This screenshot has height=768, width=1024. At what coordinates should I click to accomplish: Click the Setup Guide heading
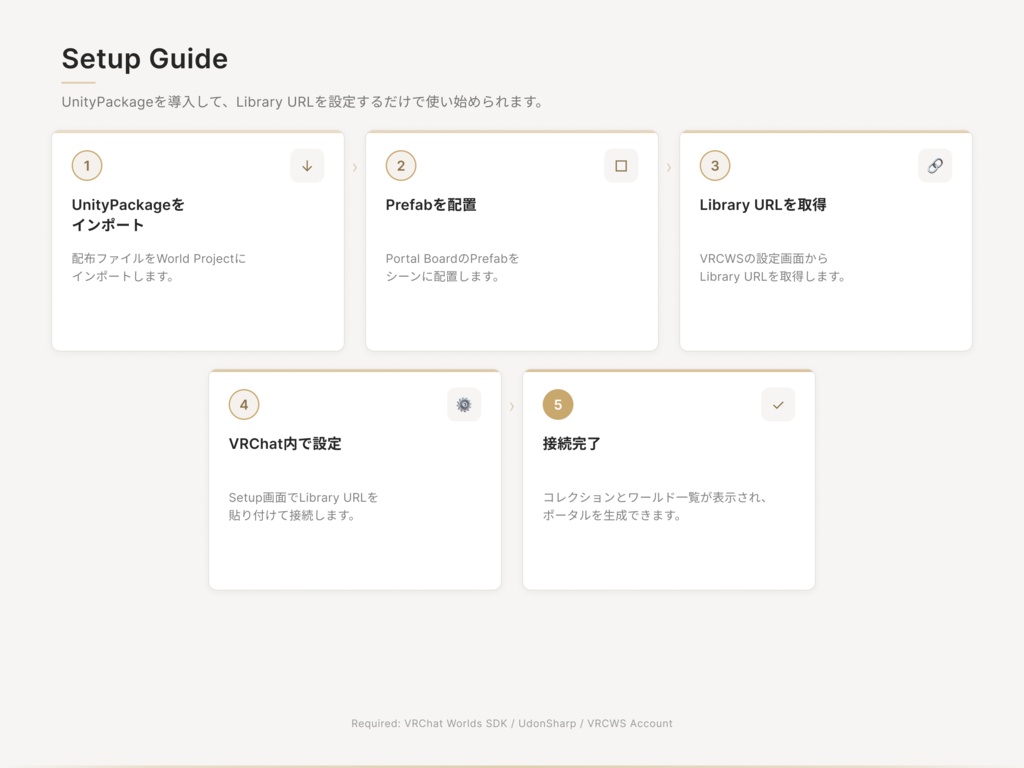click(x=145, y=59)
